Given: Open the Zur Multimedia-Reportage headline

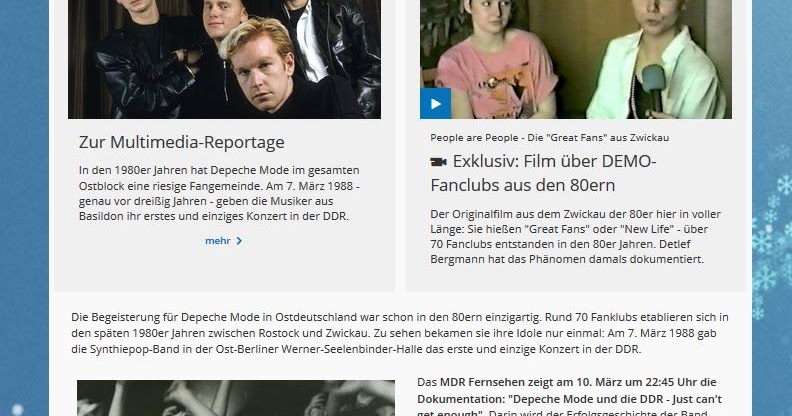Looking at the screenshot, I should pos(181,142).
